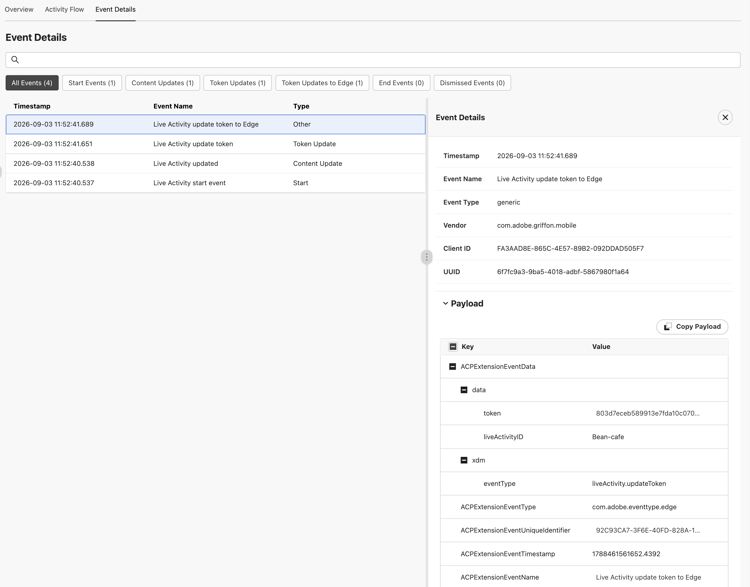Click the search magnifier icon
The height and width of the screenshot is (587, 750).
pos(15,60)
